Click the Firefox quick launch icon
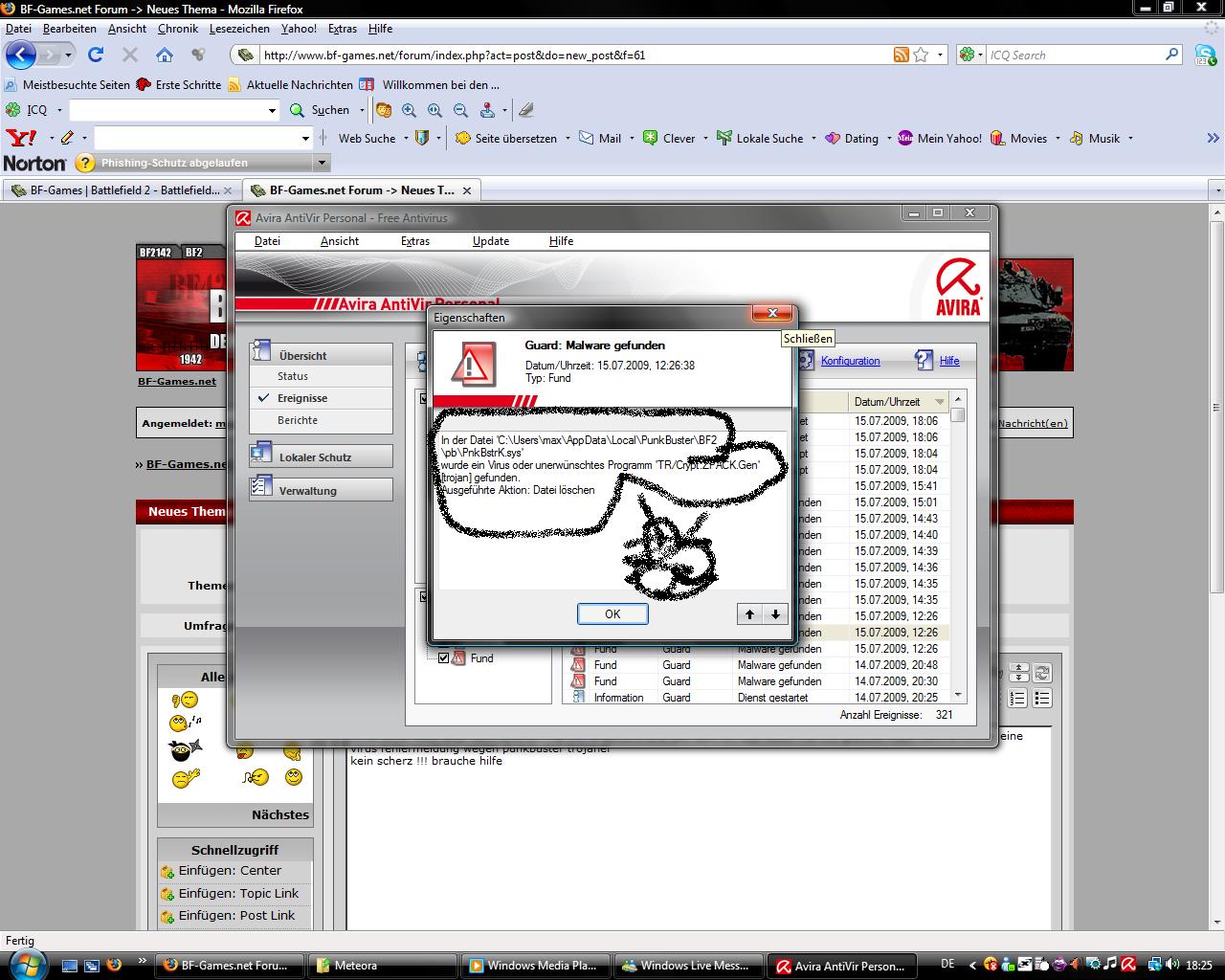Image resolution: width=1225 pixels, height=980 pixels. pyautogui.click(x=114, y=965)
